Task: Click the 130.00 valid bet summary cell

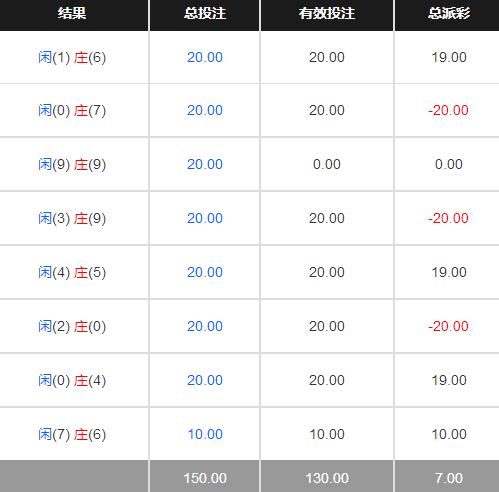Action: coord(327,477)
